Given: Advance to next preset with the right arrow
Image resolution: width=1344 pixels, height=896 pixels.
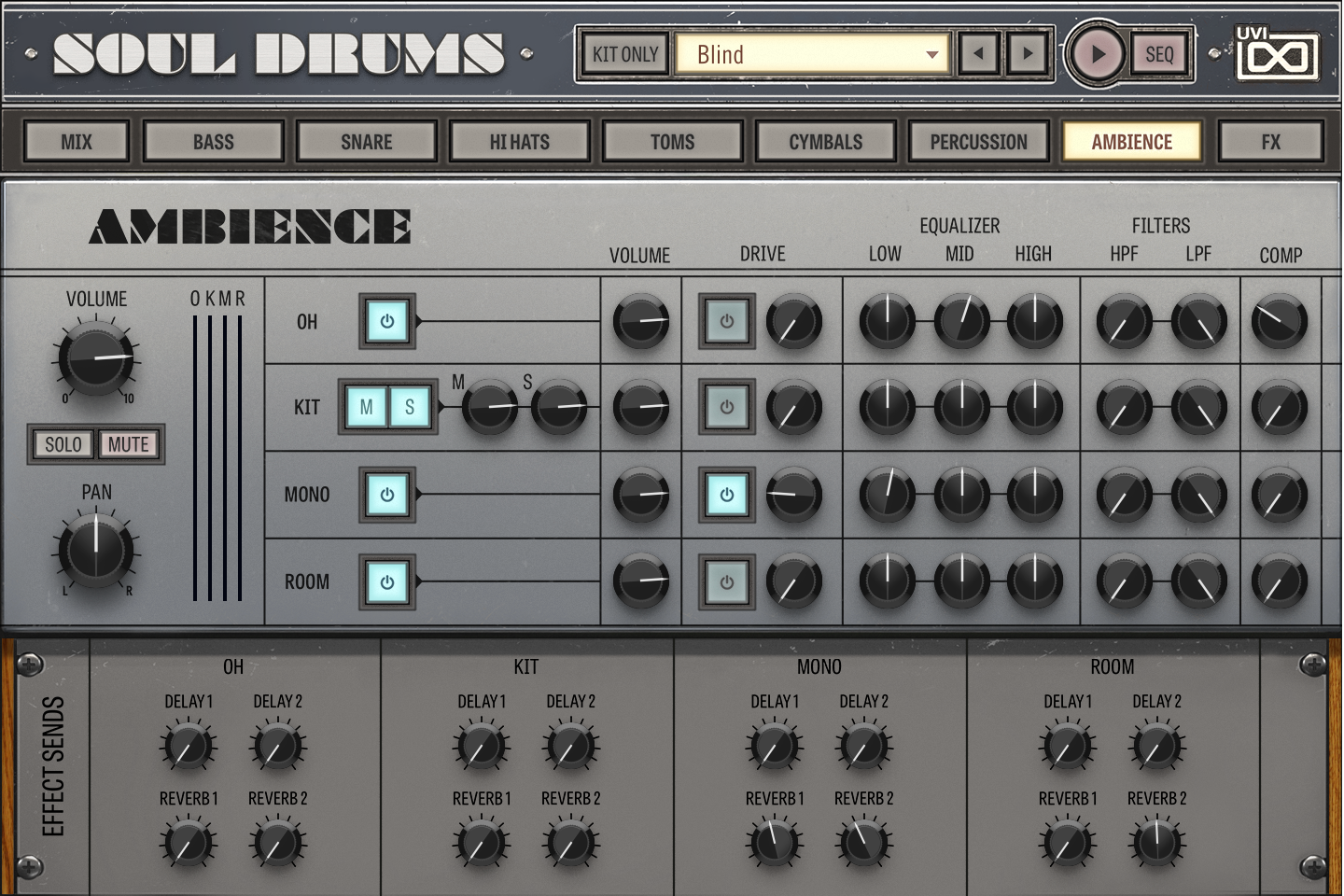Looking at the screenshot, I should [x=1027, y=53].
